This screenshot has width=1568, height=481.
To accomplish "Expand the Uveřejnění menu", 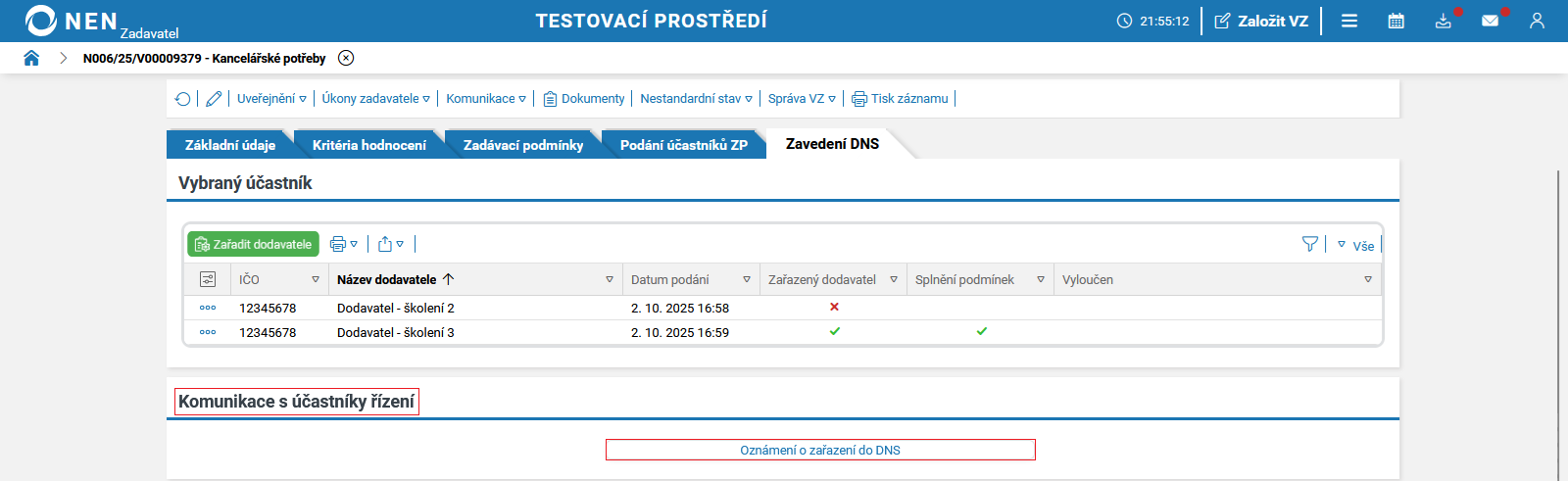I will pos(271,99).
